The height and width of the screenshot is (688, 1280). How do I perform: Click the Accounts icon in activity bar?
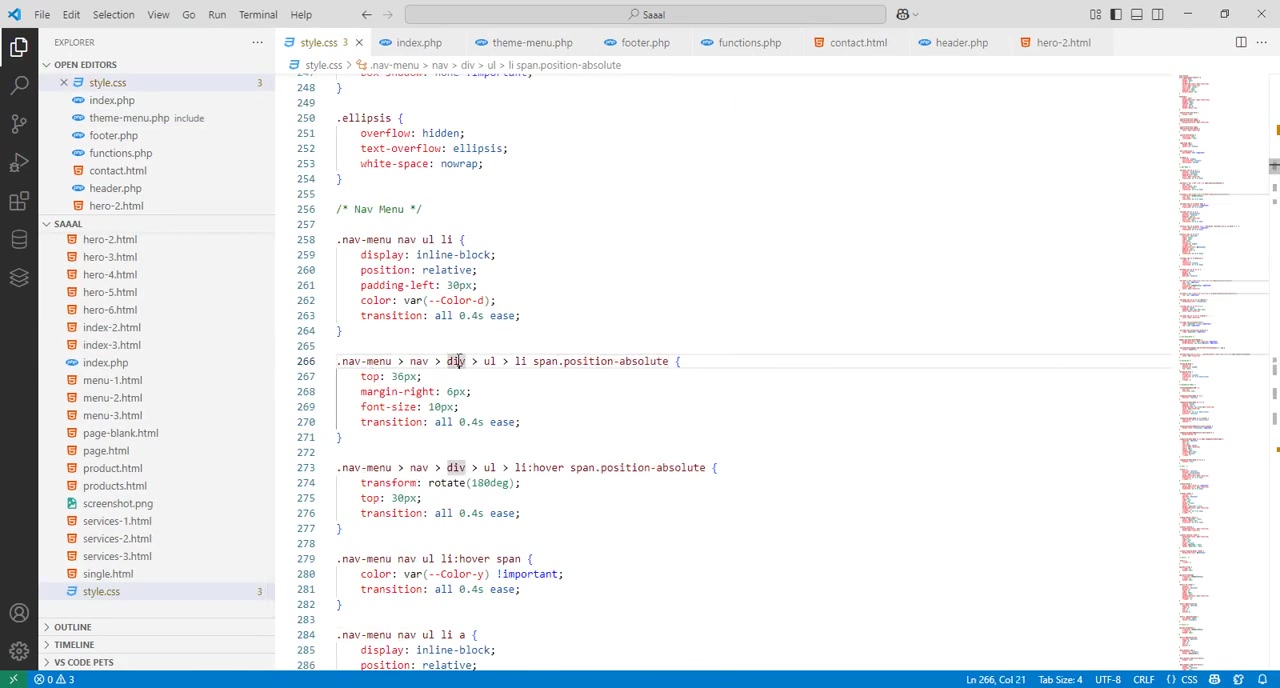click(19, 613)
